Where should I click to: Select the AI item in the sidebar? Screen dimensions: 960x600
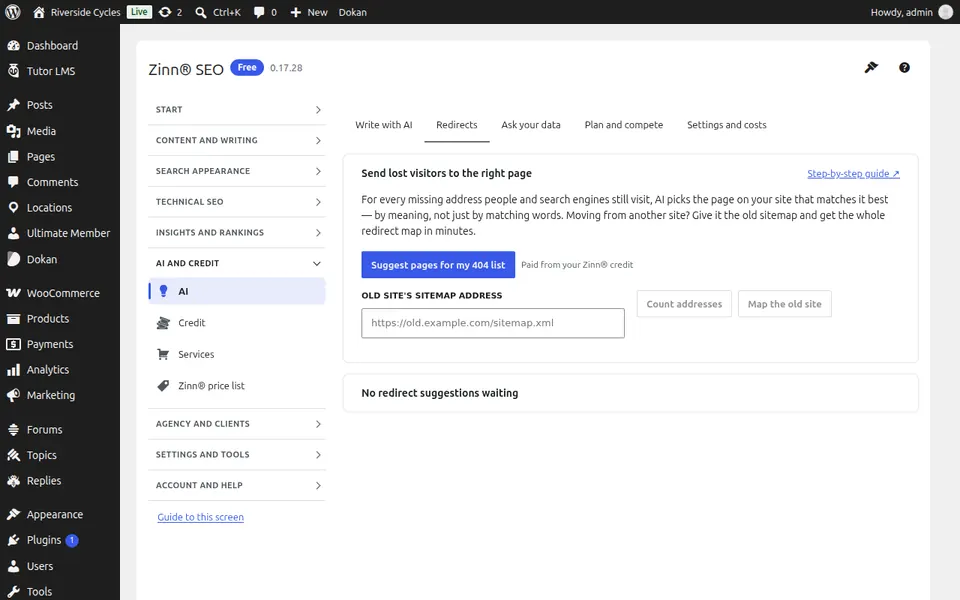point(237,291)
